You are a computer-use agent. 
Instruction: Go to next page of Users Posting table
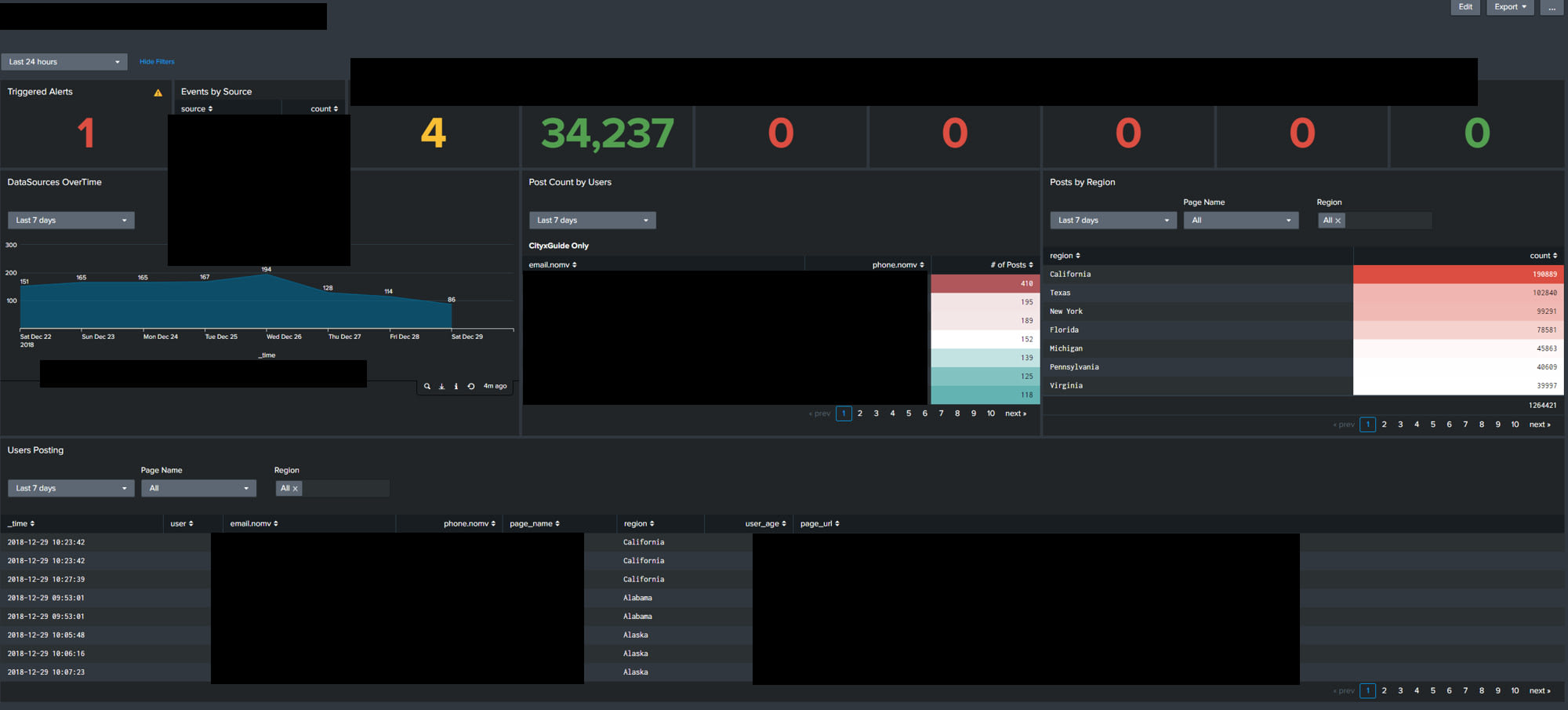tap(1540, 691)
